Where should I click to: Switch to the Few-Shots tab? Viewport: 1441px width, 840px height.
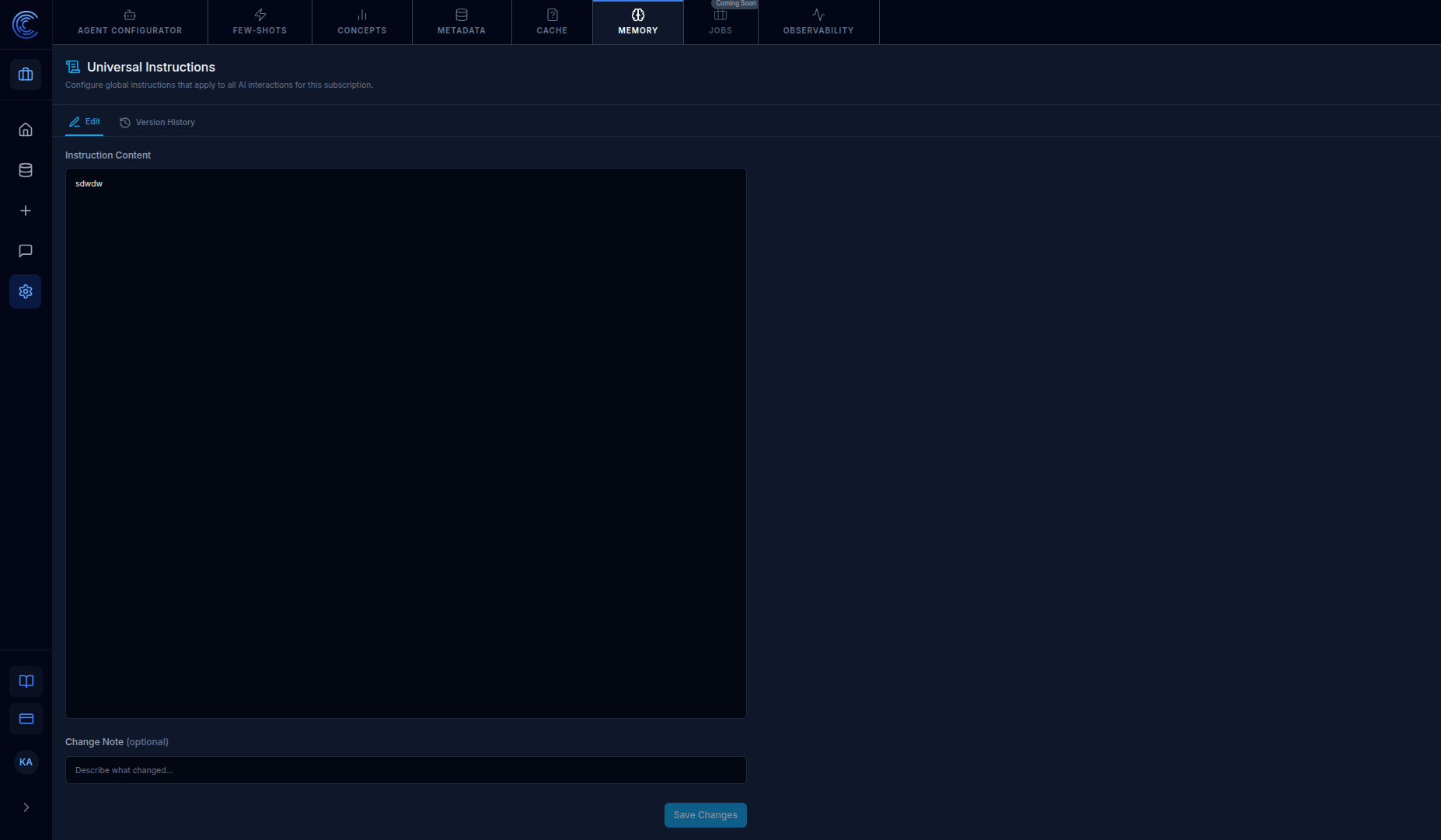click(260, 23)
